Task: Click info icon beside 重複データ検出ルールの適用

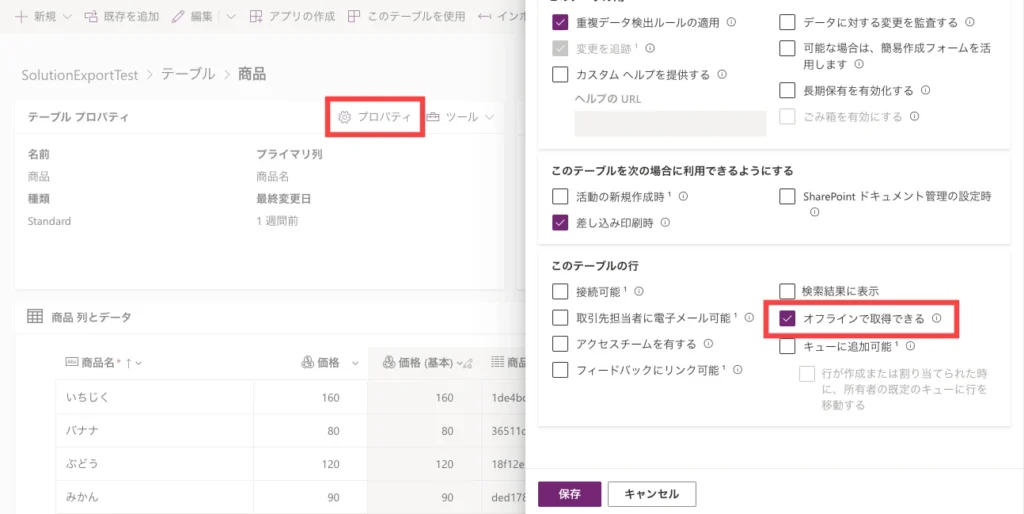Action: 731,22
